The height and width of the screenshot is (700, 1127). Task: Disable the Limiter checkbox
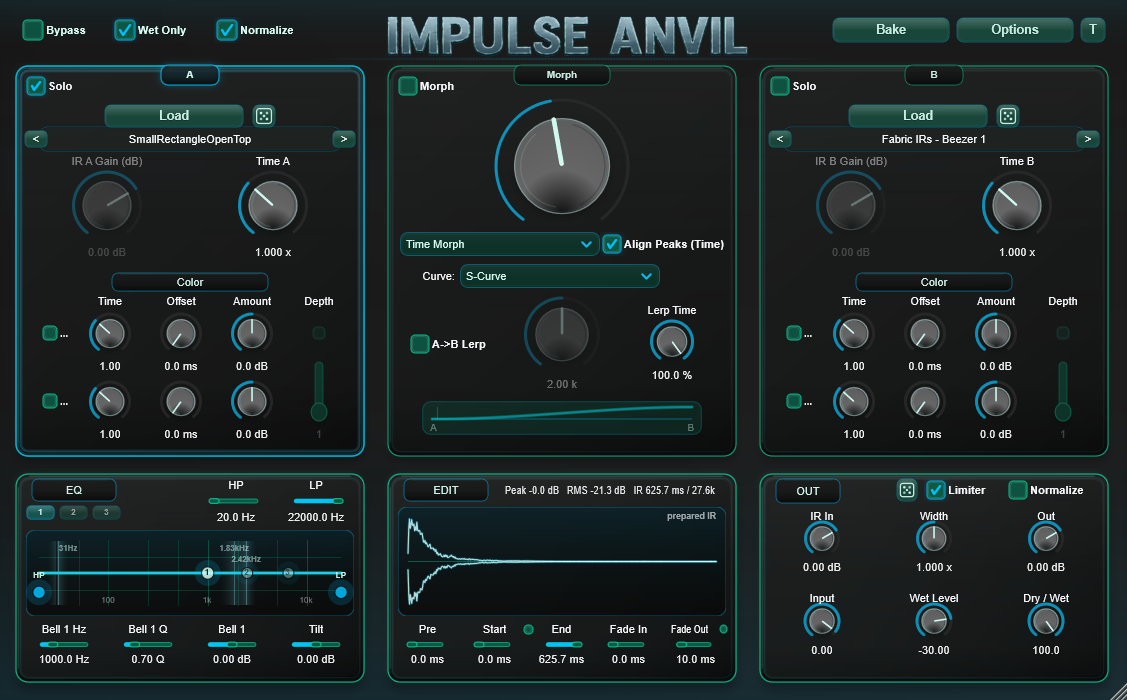935,490
